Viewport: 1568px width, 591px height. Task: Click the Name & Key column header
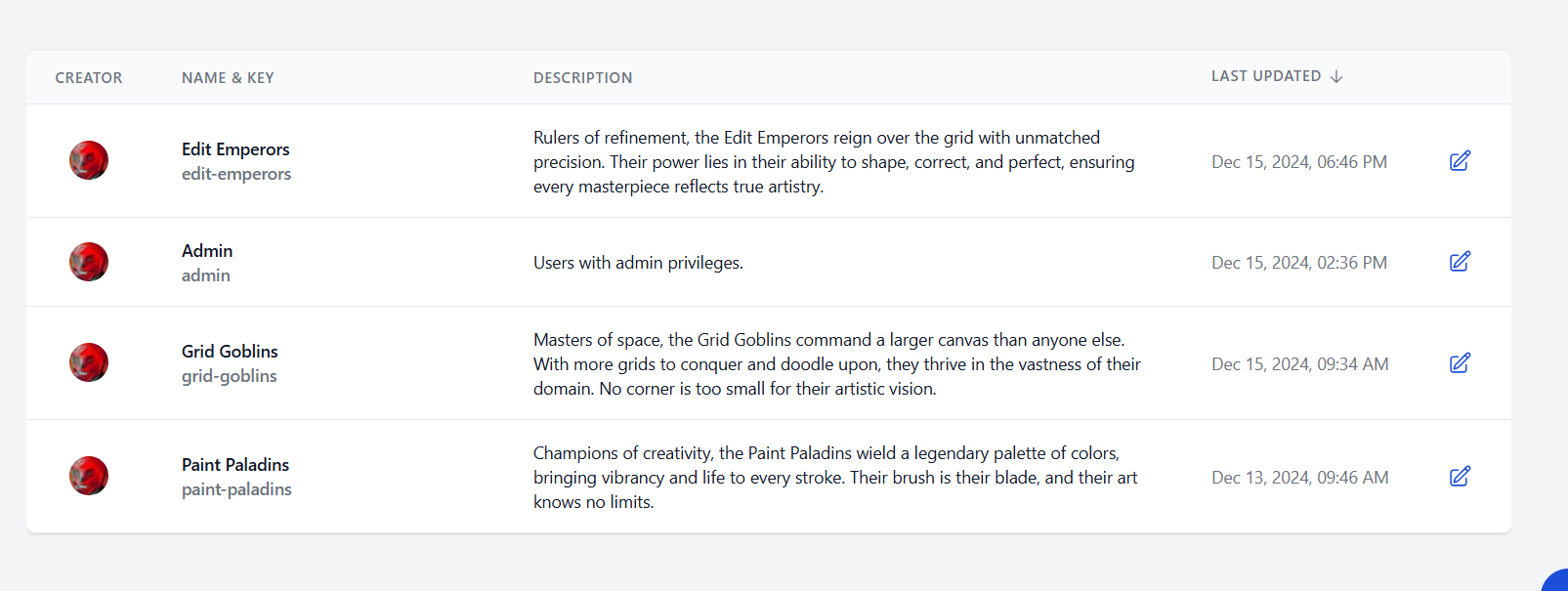tap(228, 78)
